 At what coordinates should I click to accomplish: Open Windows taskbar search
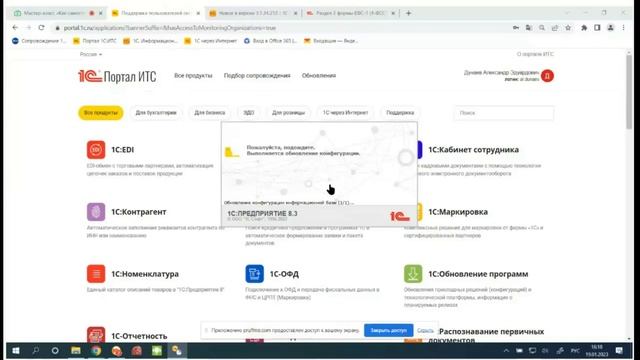pos(36,351)
